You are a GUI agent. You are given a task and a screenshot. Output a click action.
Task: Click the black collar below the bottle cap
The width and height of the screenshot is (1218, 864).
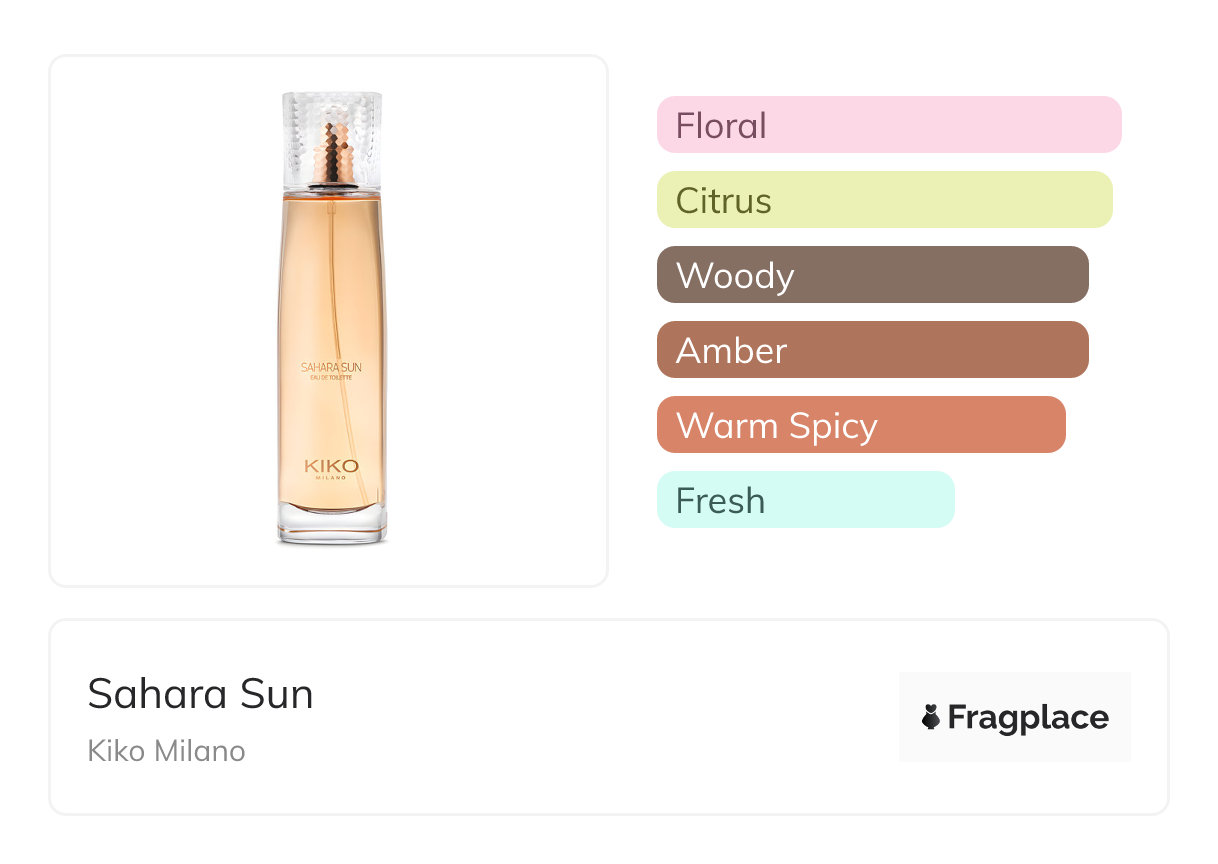pos(331,186)
